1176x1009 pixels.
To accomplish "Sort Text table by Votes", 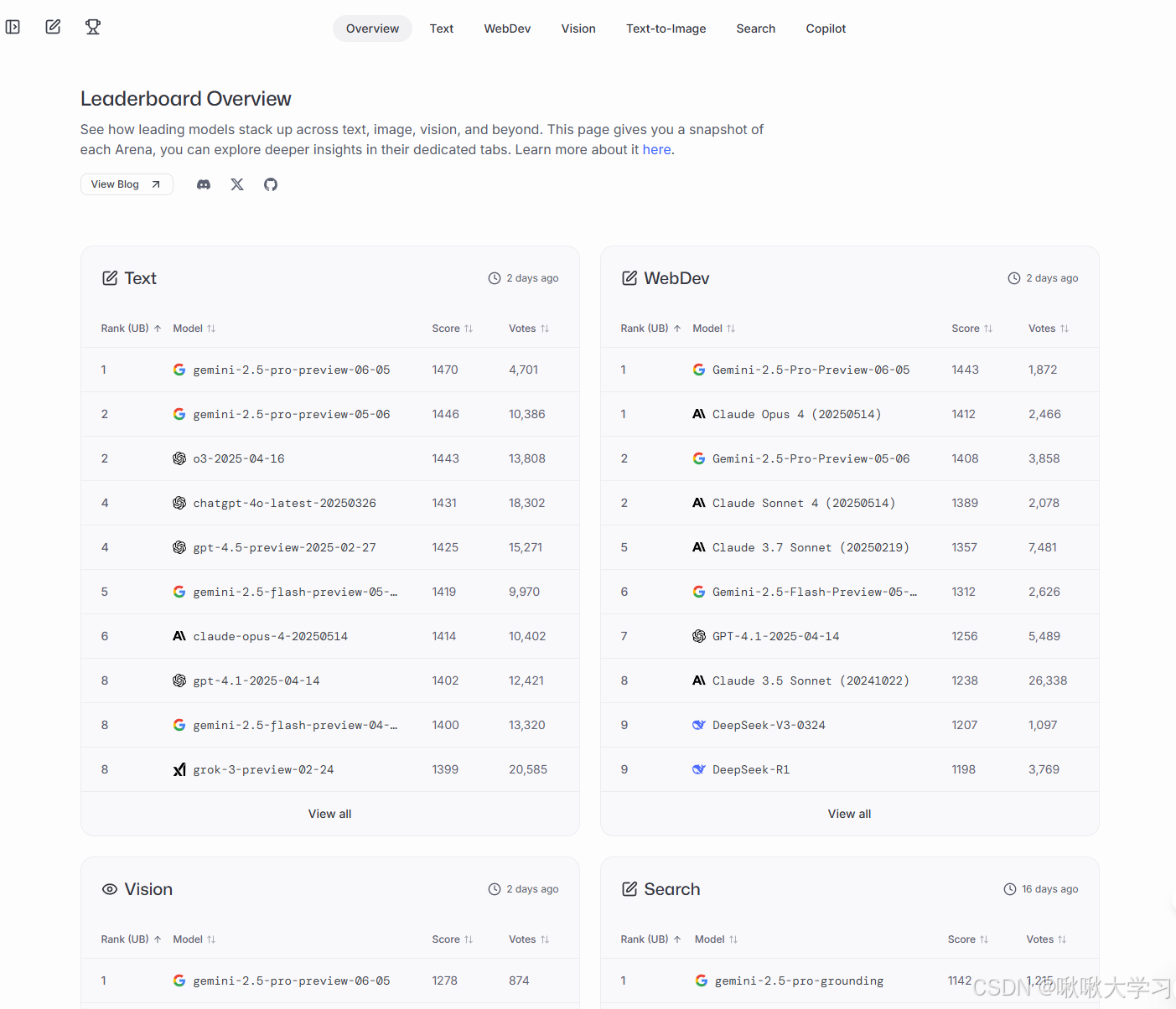I will coord(529,329).
